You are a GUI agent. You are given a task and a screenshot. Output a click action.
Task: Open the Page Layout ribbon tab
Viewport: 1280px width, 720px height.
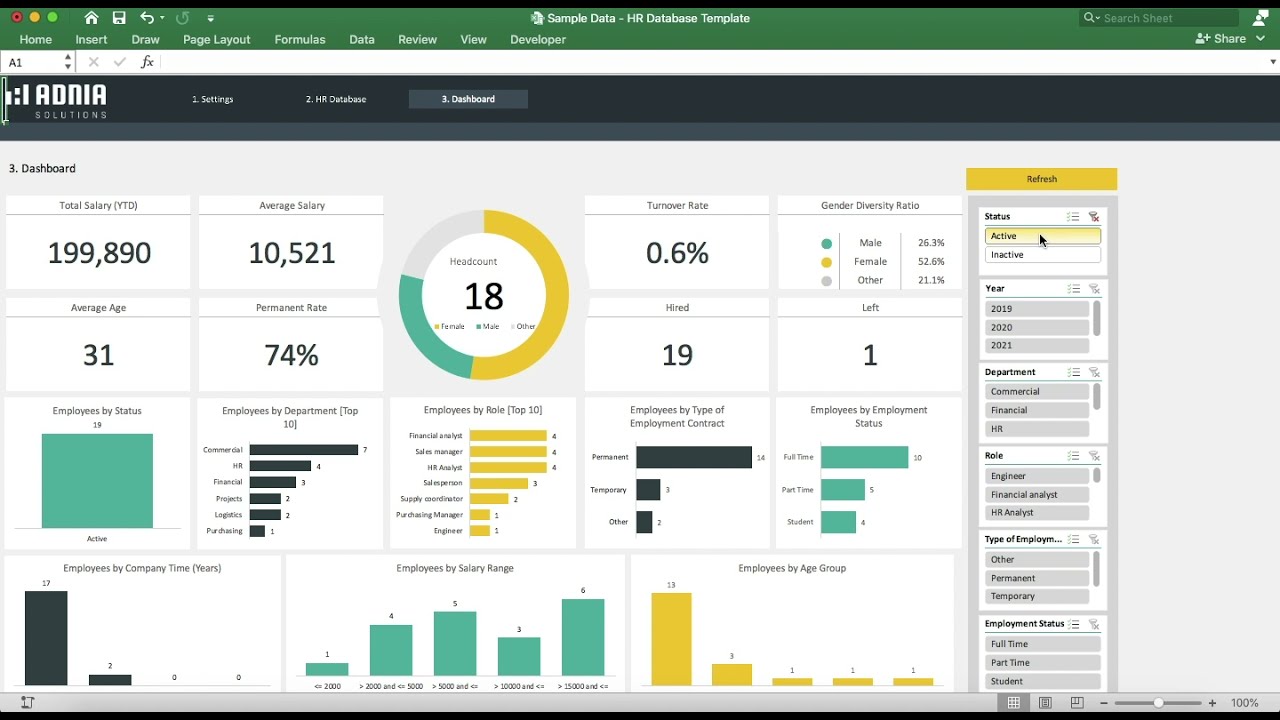216,39
